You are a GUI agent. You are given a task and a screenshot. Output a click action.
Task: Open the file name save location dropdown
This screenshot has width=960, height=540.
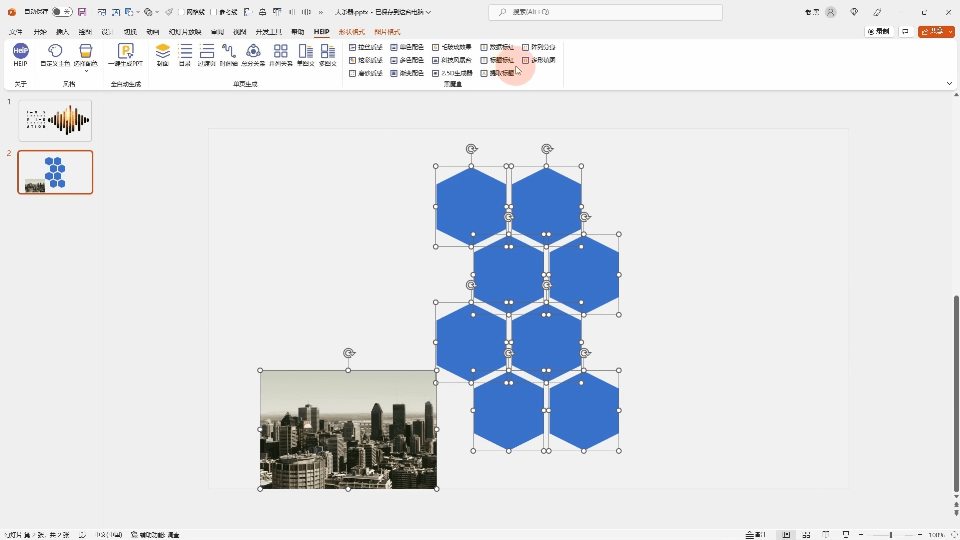pyautogui.click(x=428, y=12)
